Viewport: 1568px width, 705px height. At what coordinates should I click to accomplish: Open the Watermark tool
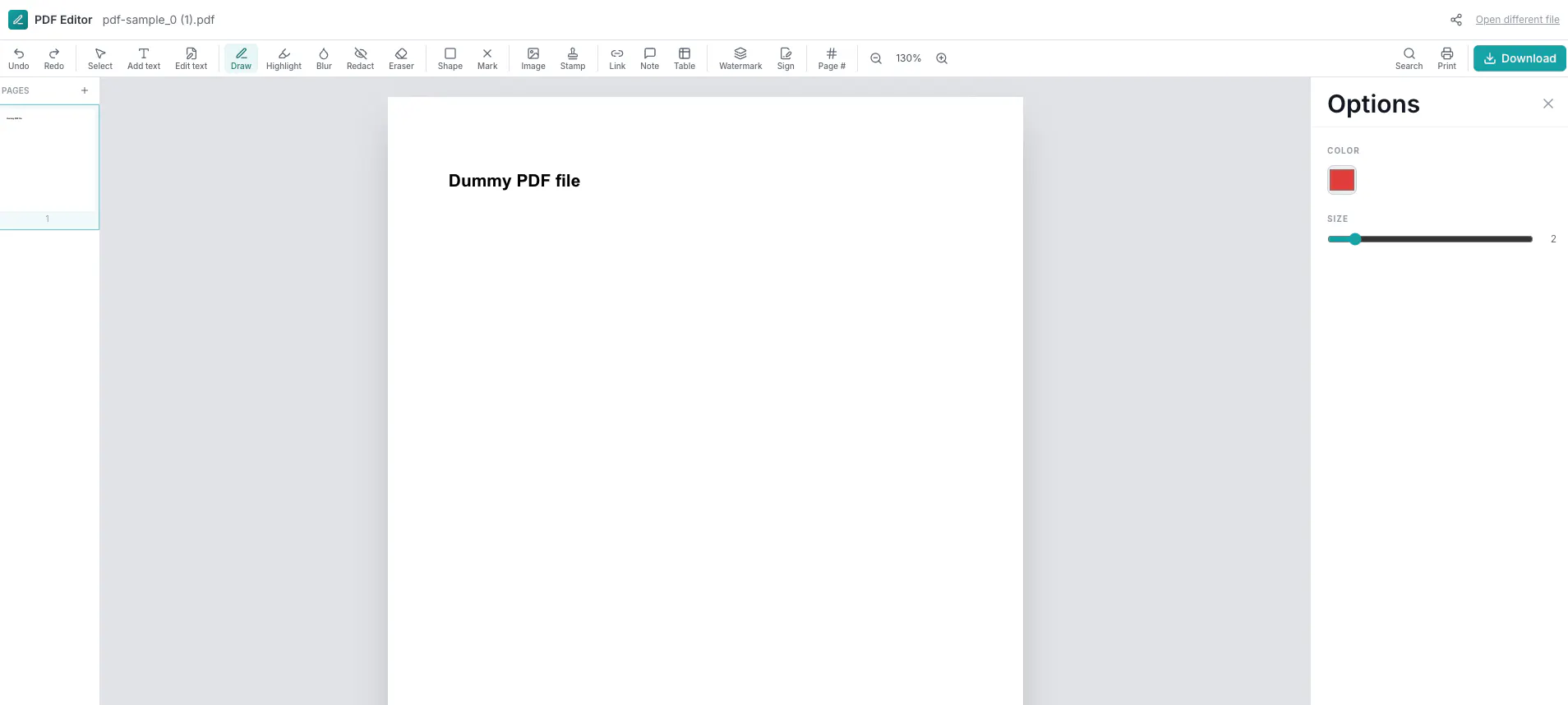pos(740,58)
